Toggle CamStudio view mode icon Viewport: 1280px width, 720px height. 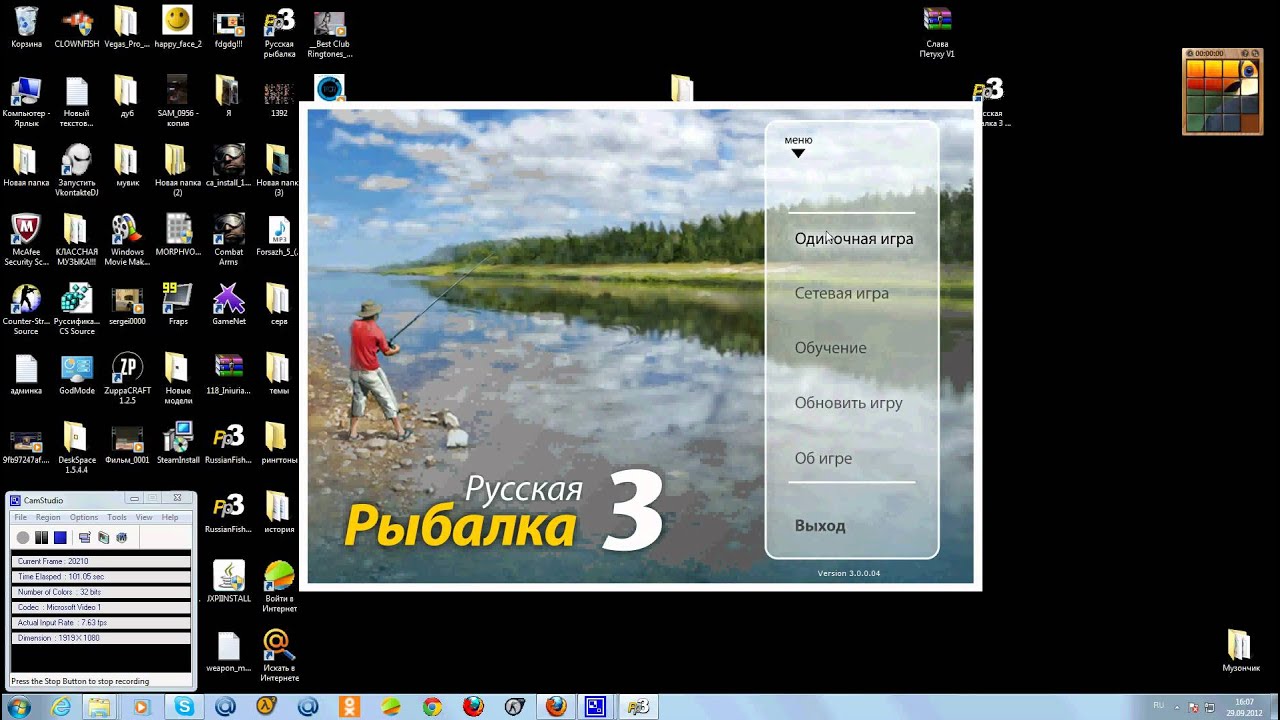[85, 538]
